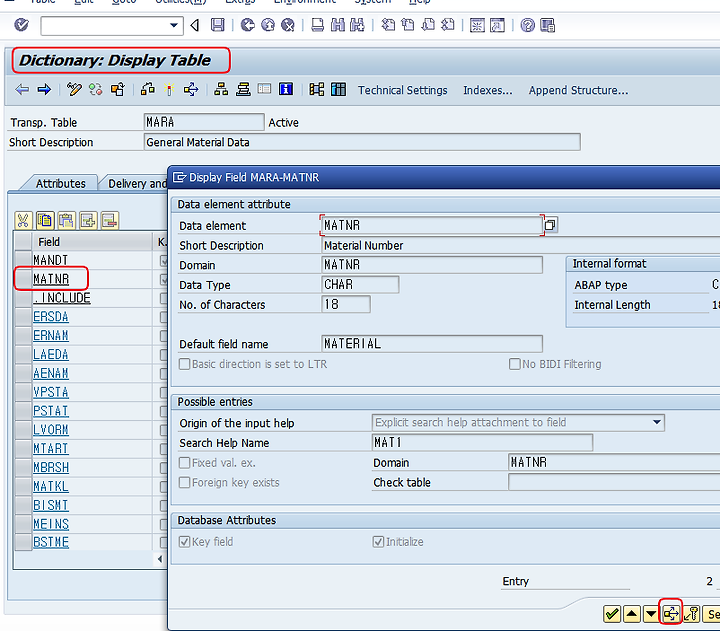Click the Save disk icon
Image resolution: width=720 pixels, height=631 pixels.
218,25
